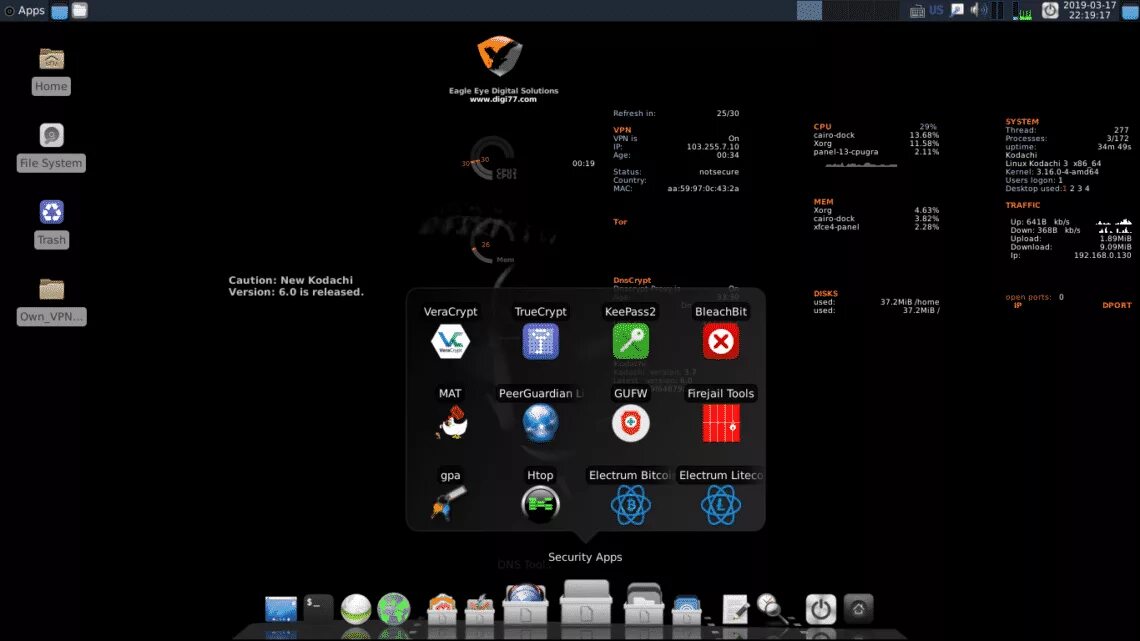Open the dark folders stack in dock

point(643,605)
